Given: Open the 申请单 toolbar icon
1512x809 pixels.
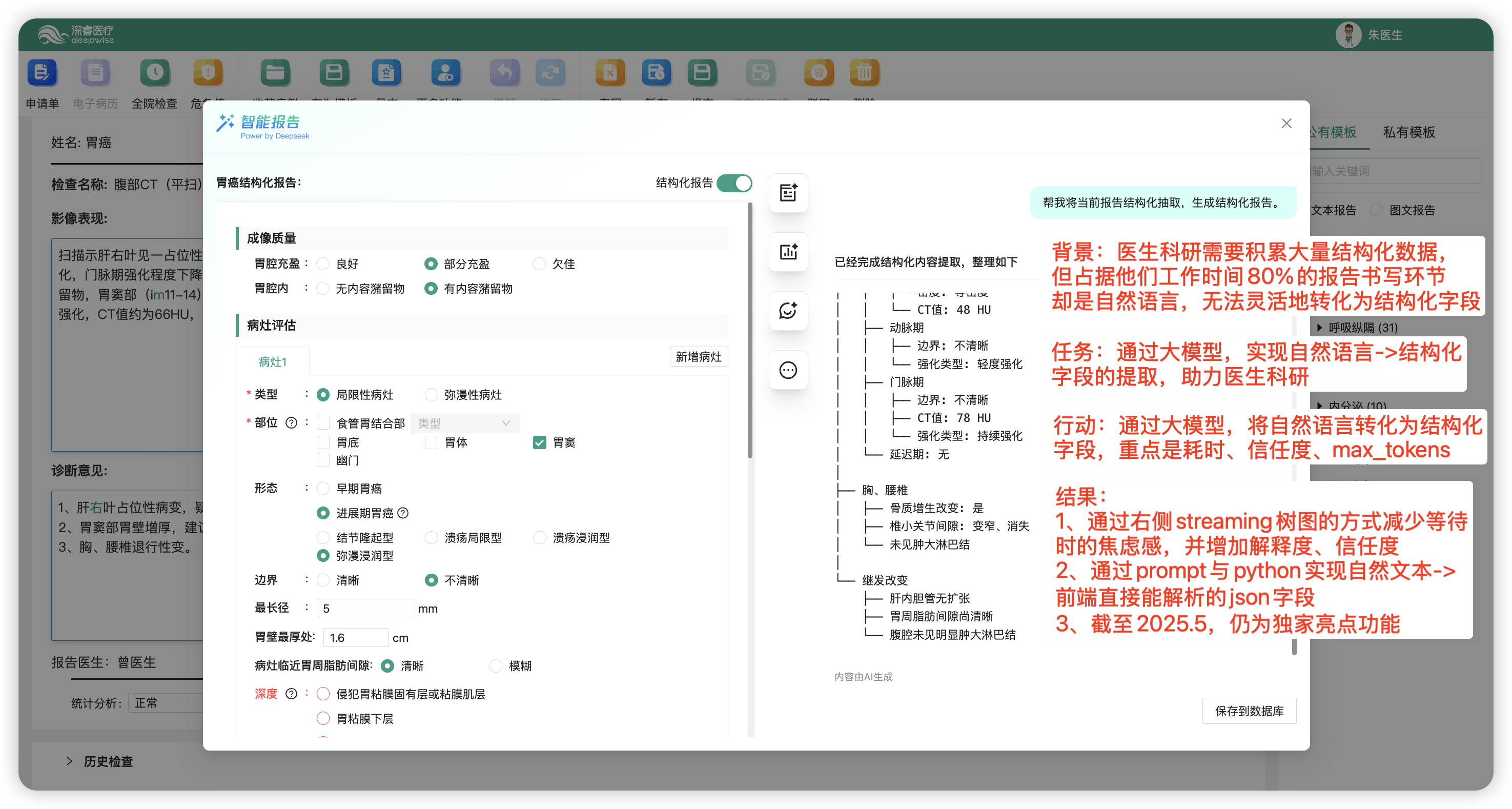Looking at the screenshot, I should pos(42,73).
